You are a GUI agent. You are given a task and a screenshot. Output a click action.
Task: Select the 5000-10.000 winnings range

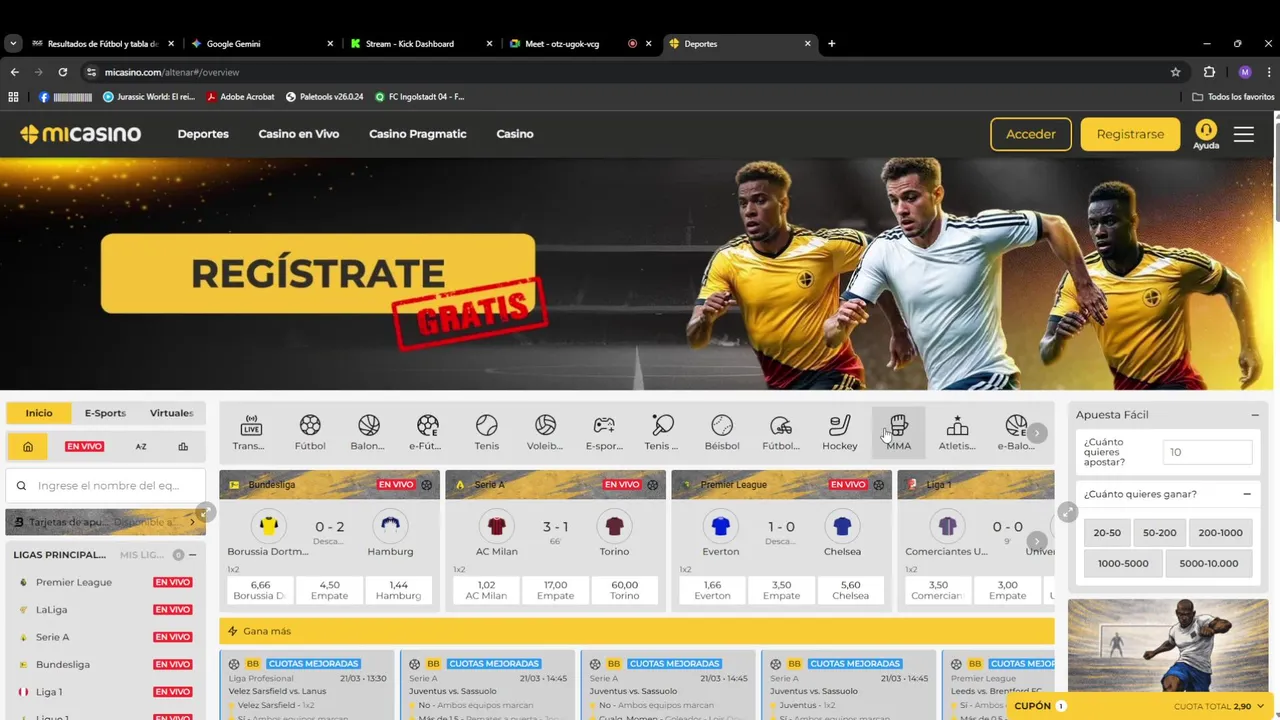point(1208,563)
